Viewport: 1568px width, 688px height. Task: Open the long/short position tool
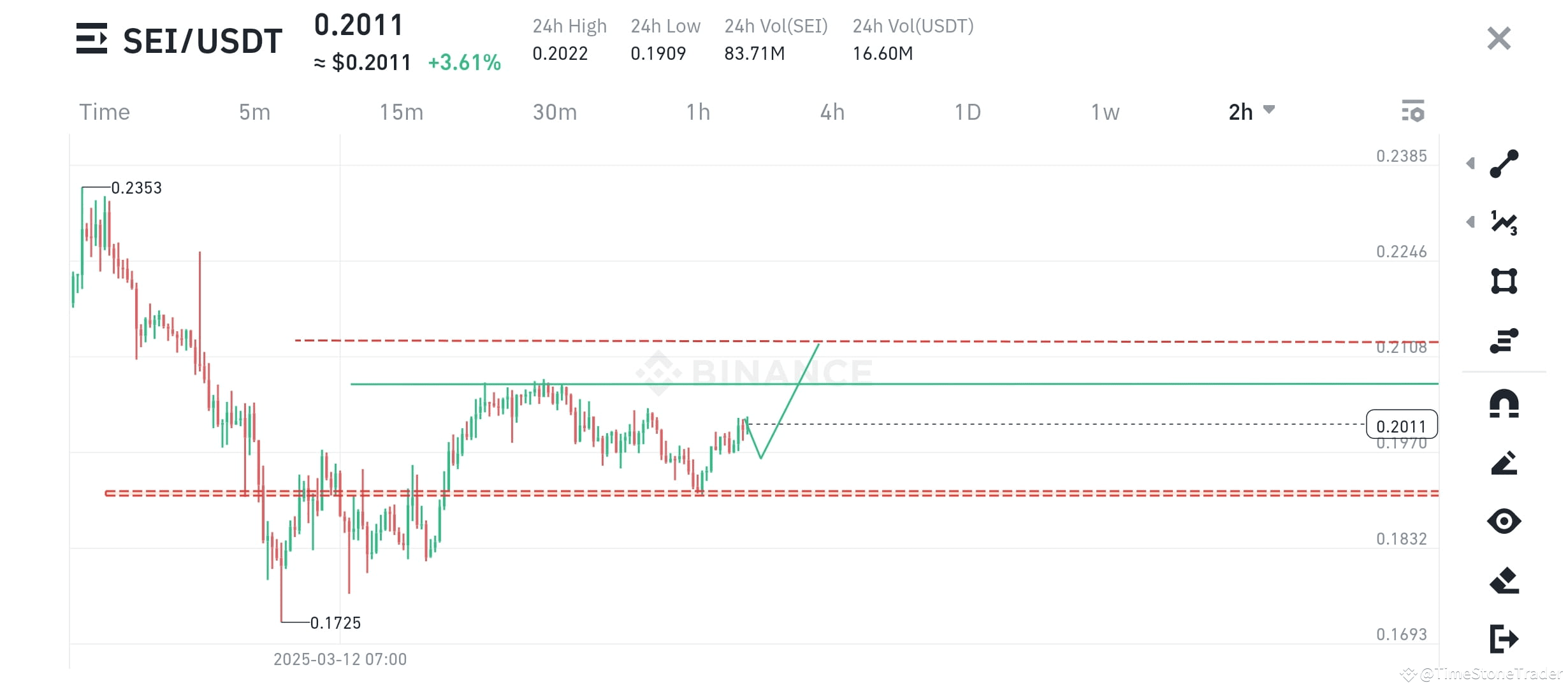click(x=1506, y=340)
